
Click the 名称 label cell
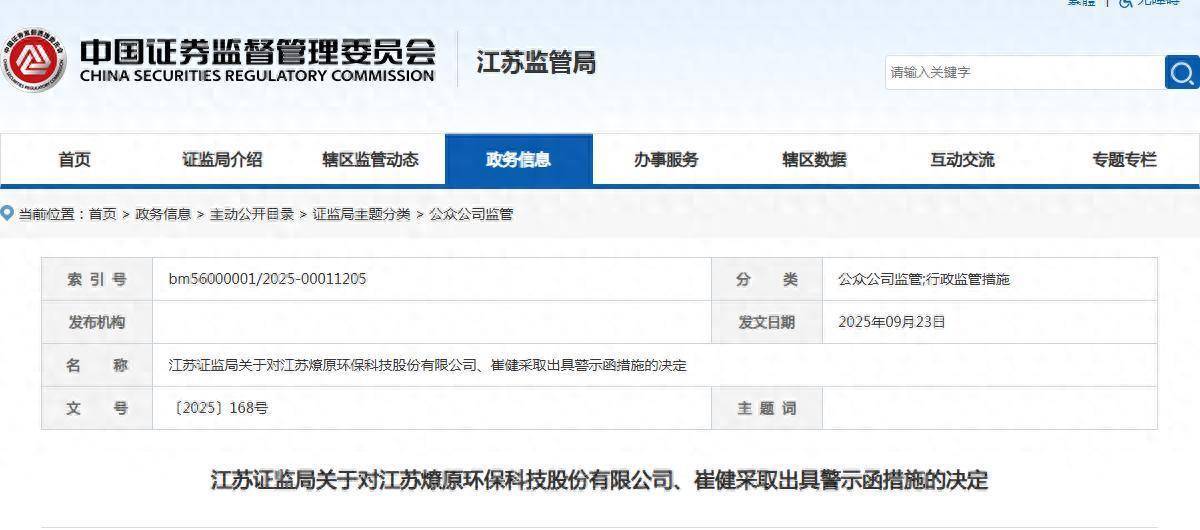(x=97, y=365)
